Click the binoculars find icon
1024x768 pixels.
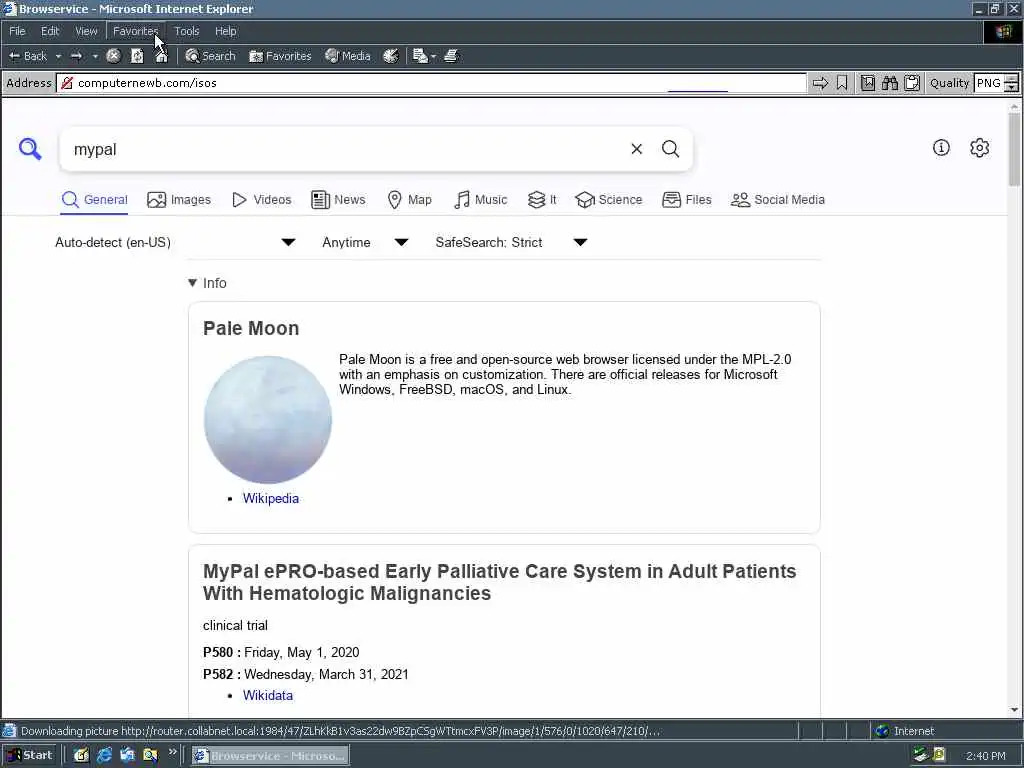pyautogui.click(x=890, y=83)
